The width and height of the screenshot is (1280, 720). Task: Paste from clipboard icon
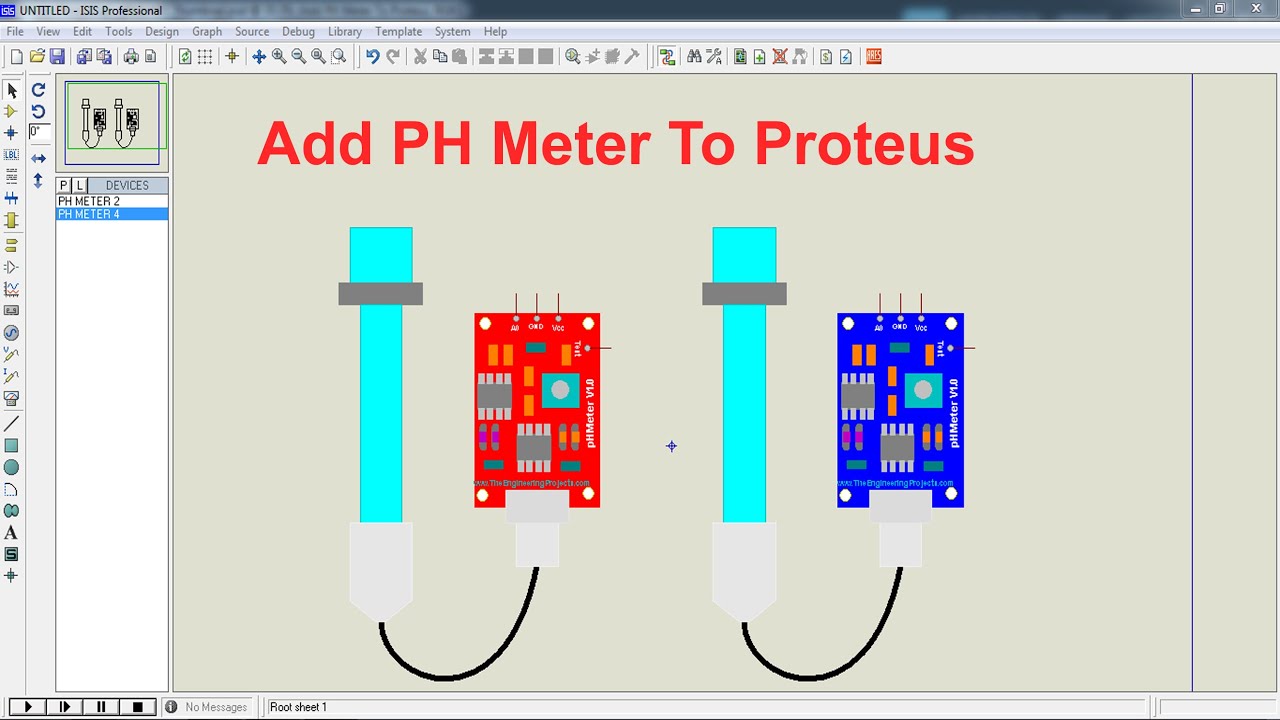(460, 57)
